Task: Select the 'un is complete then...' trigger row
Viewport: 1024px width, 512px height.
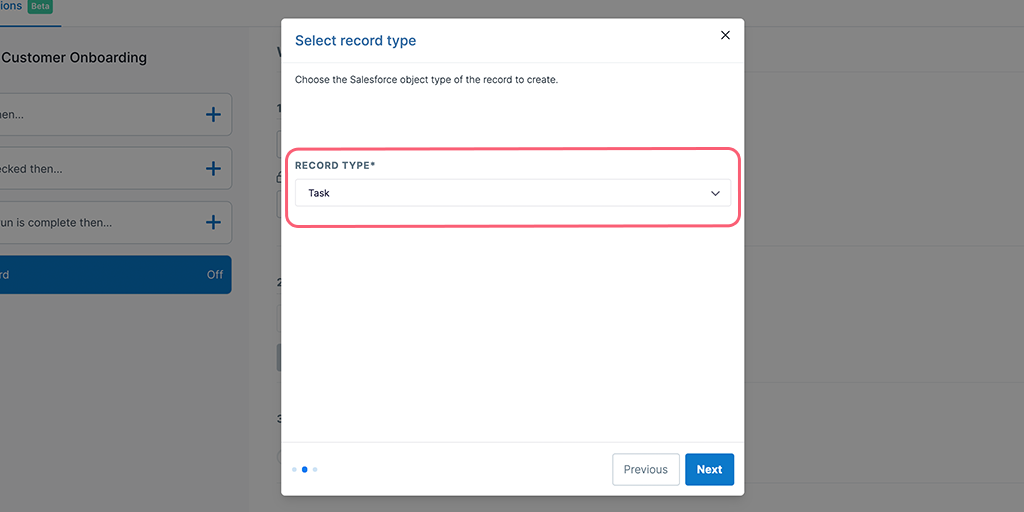Action: click(115, 223)
